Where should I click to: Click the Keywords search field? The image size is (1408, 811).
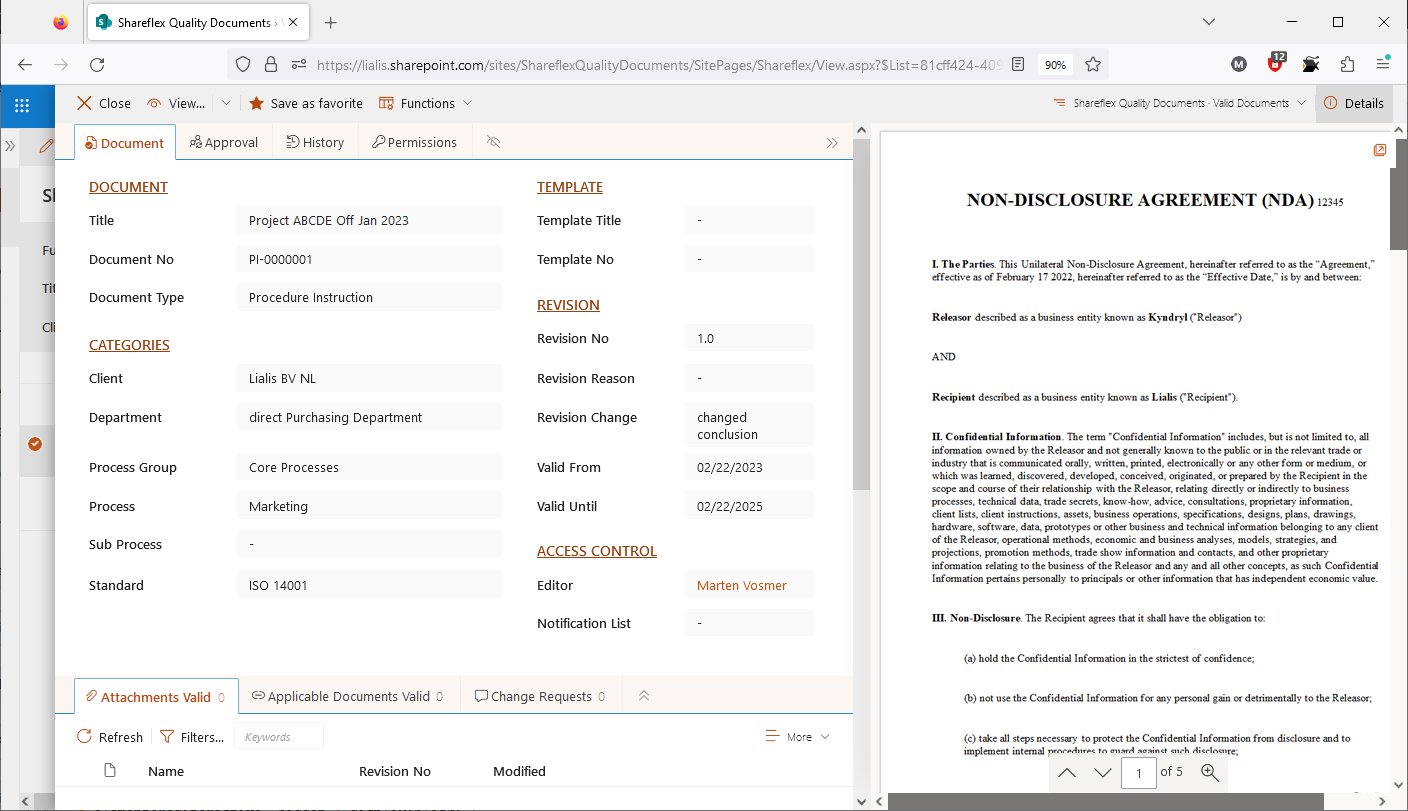pos(279,737)
